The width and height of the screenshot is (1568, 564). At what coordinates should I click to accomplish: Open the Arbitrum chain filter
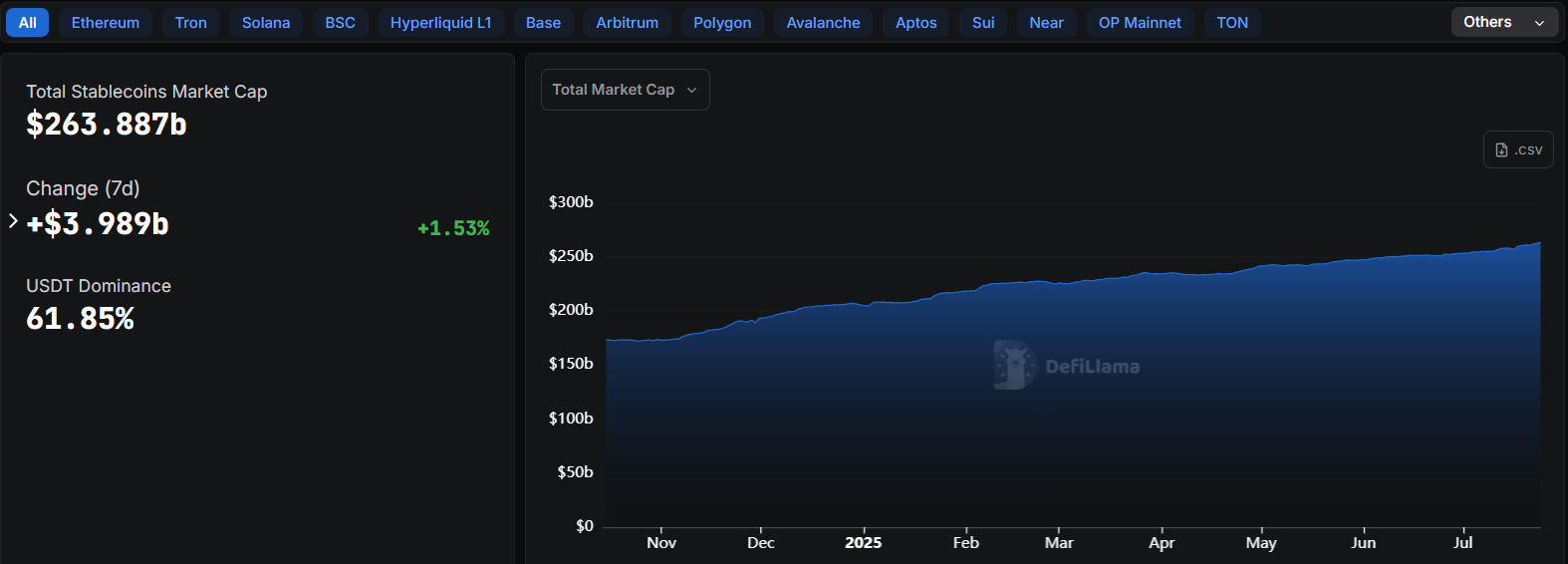(627, 23)
